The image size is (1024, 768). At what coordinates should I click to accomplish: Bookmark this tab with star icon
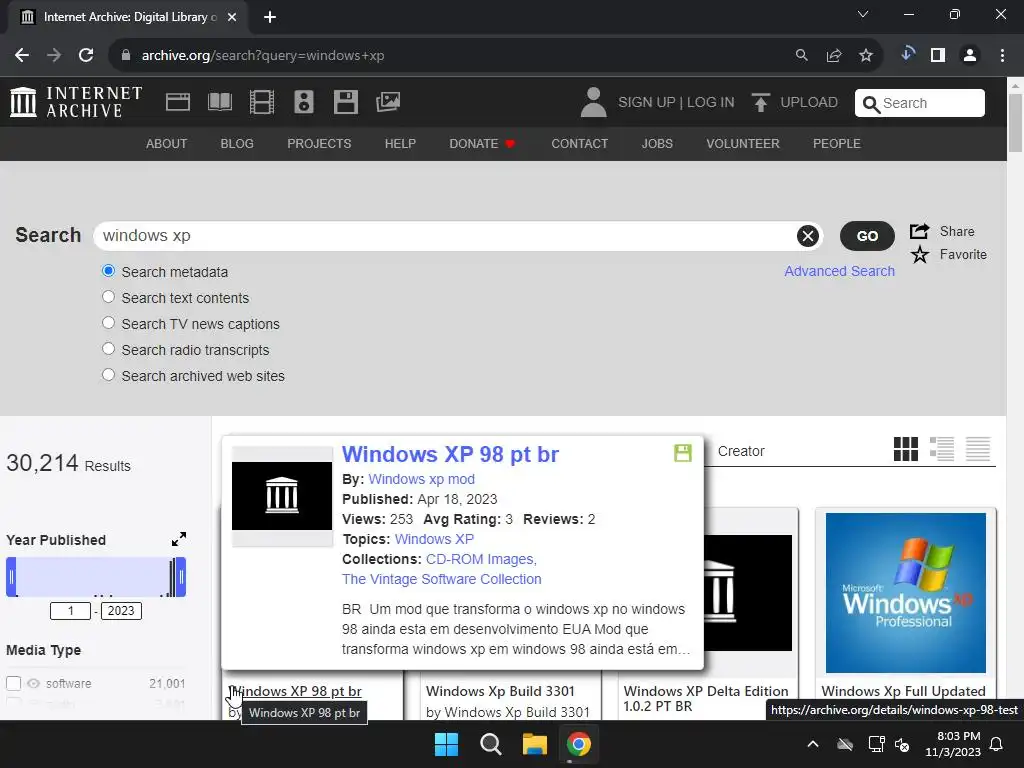click(866, 56)
